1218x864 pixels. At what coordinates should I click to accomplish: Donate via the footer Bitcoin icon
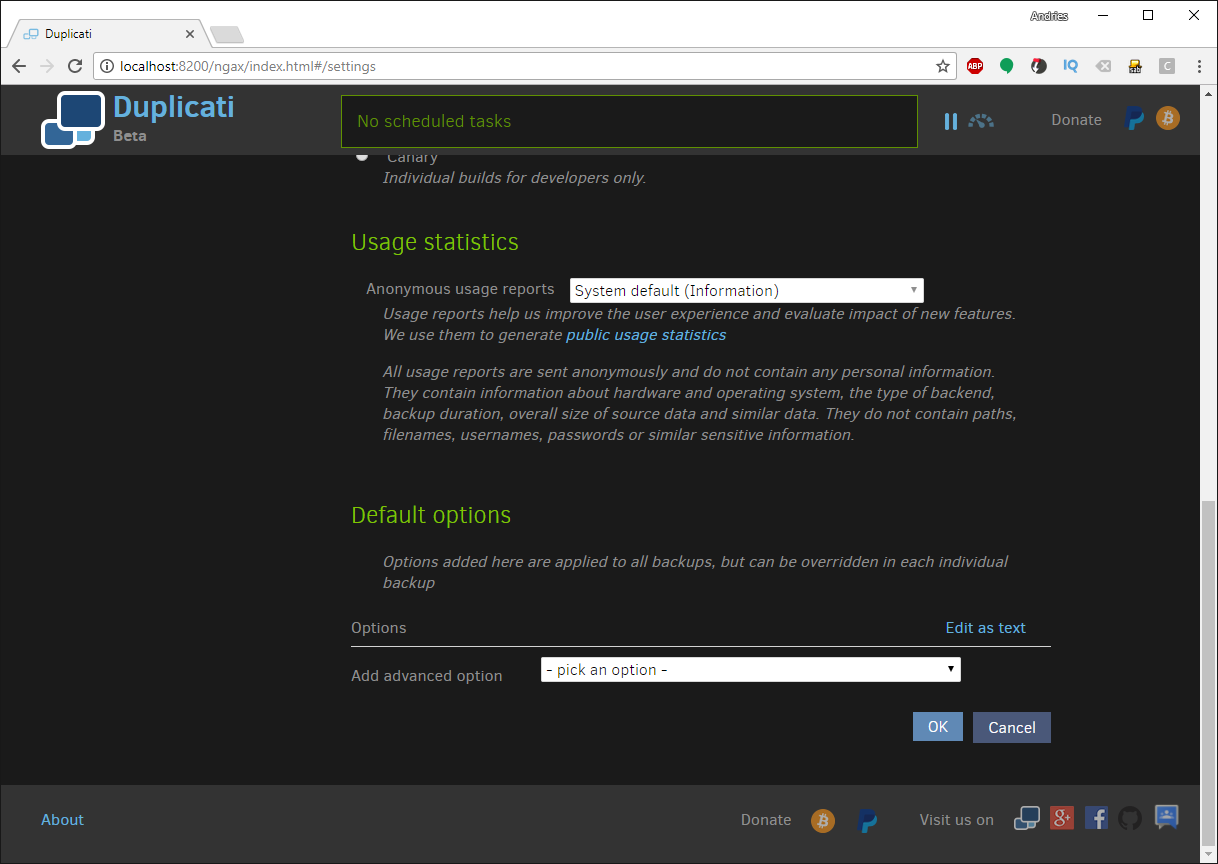coord(823,821)
